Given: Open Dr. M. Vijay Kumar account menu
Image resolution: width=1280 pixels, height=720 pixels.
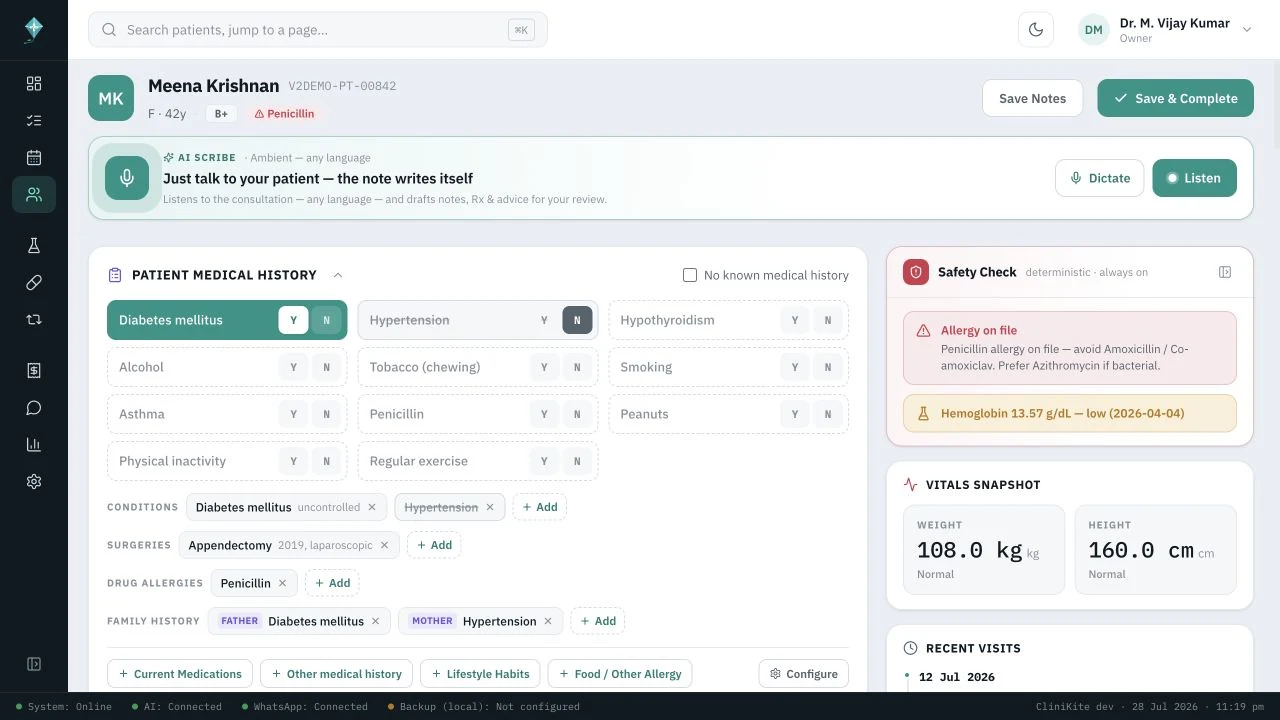Looking at the screenshot, I should [x=1166, y=30].
